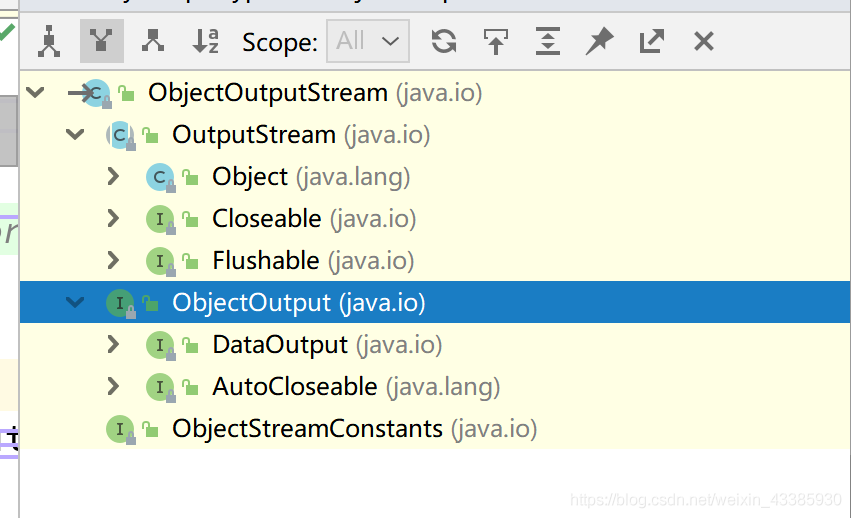Refresh the hierarchy tree
This screenshot has width=851, height=518.
pos(444,41)
